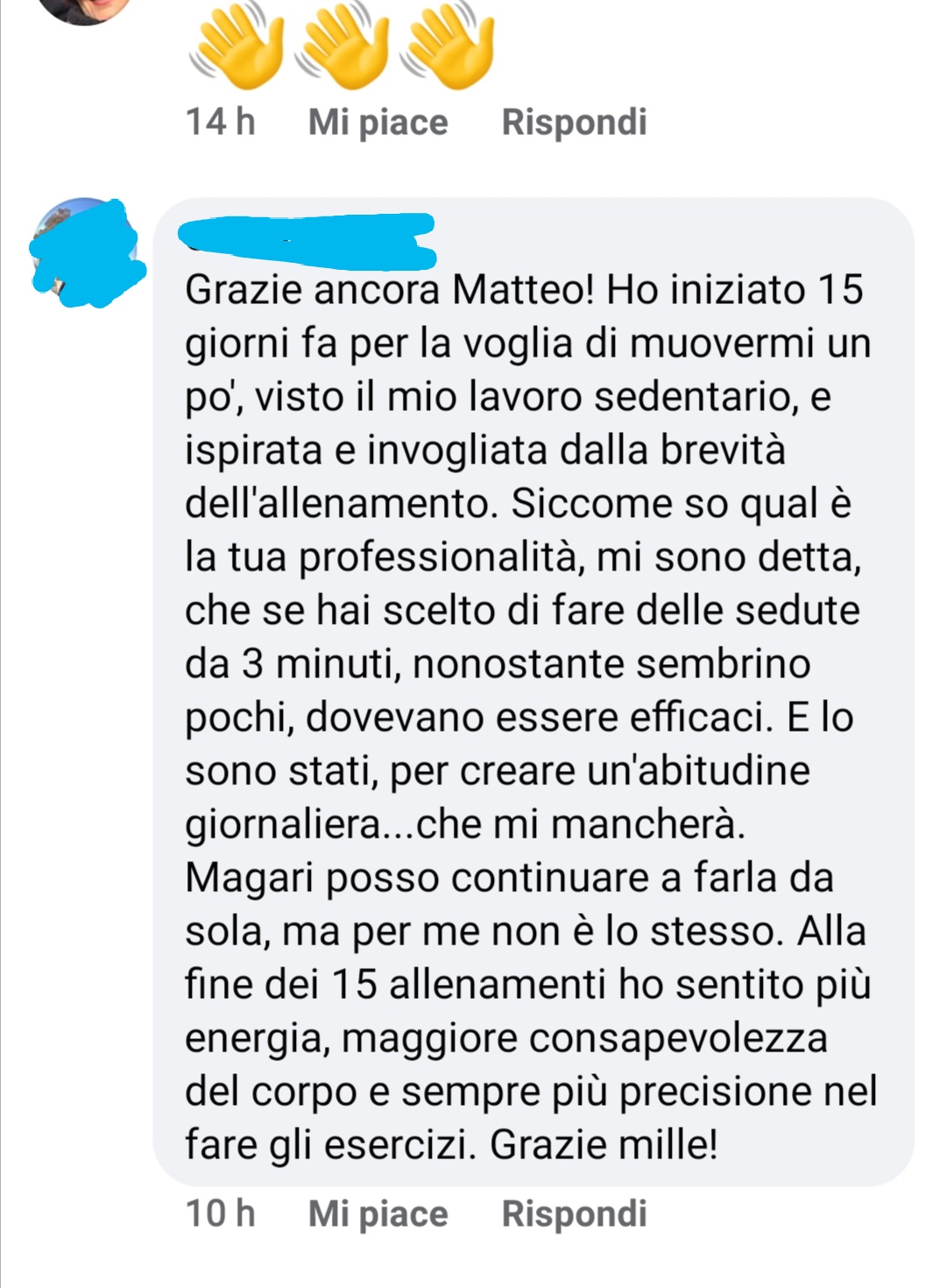Tap the middle waving hand emoji
The width and height of the screenshot is (946, 1288).
click(x=343, y=44)
